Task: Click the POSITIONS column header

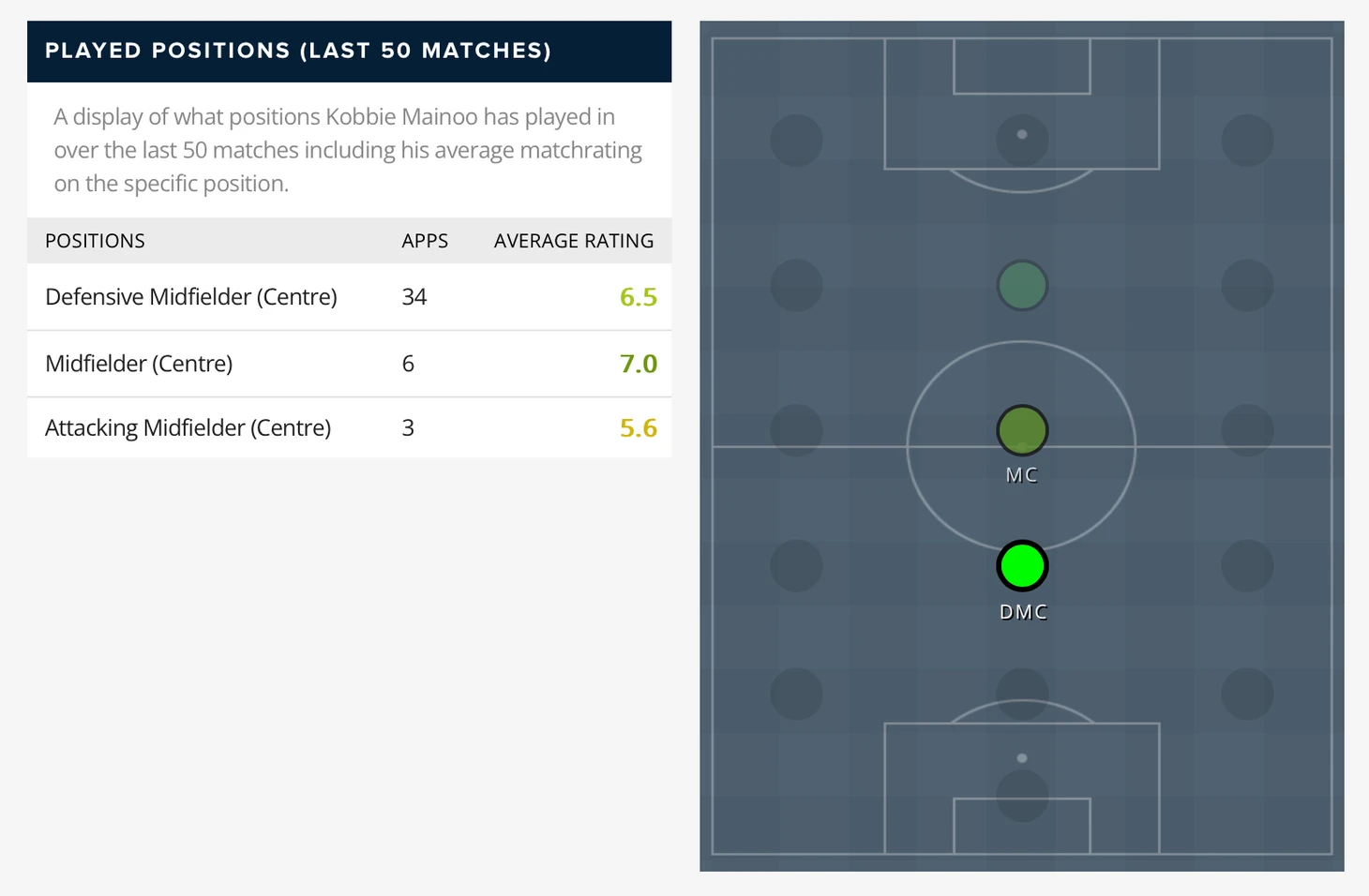Action: click(x=95, y=241)
